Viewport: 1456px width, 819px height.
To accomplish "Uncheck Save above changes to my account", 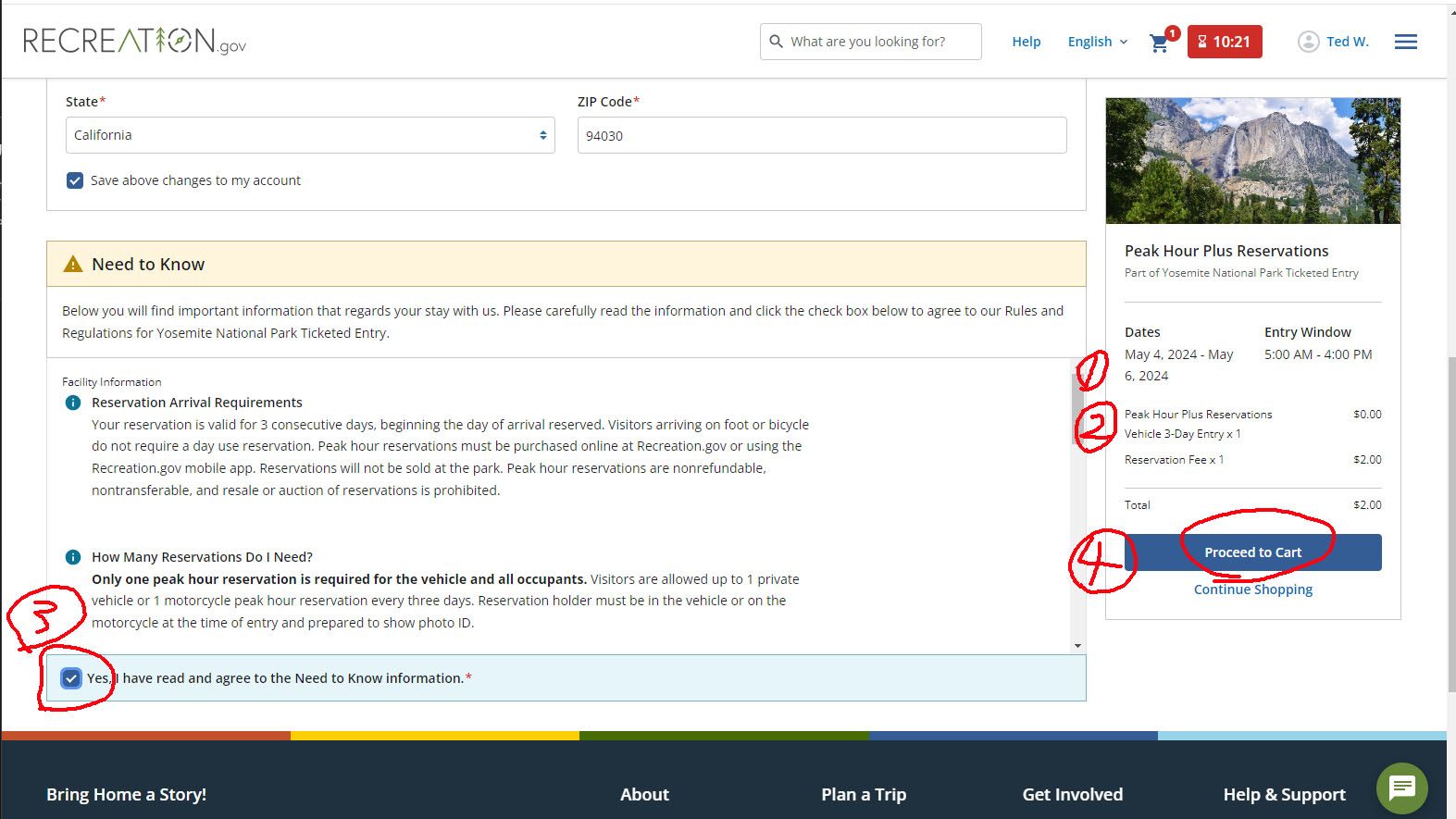I will coord(75,180).
